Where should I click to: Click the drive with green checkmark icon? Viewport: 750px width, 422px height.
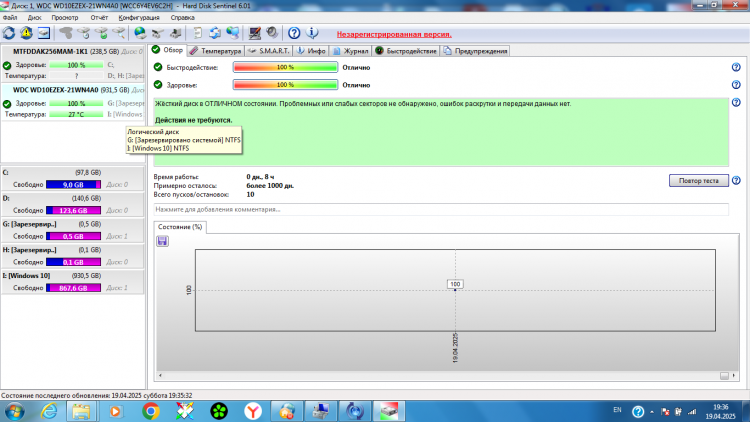(x=101, y=33)
